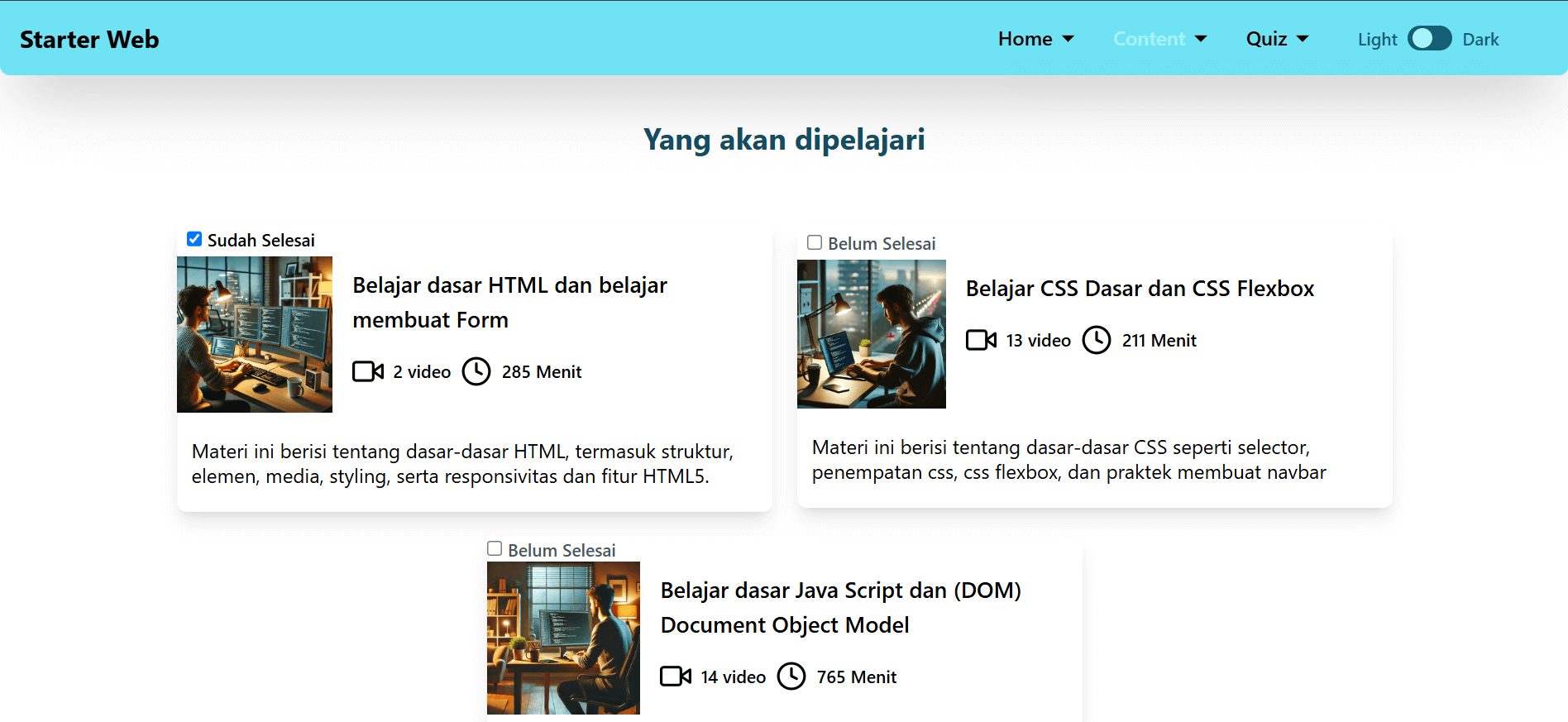The height and width of the screenshot is (722, 1568).
Task: Click HTML description starting 'Materi ini berisi tentang dasar-dasar HTML'
Action: [462, 464]
